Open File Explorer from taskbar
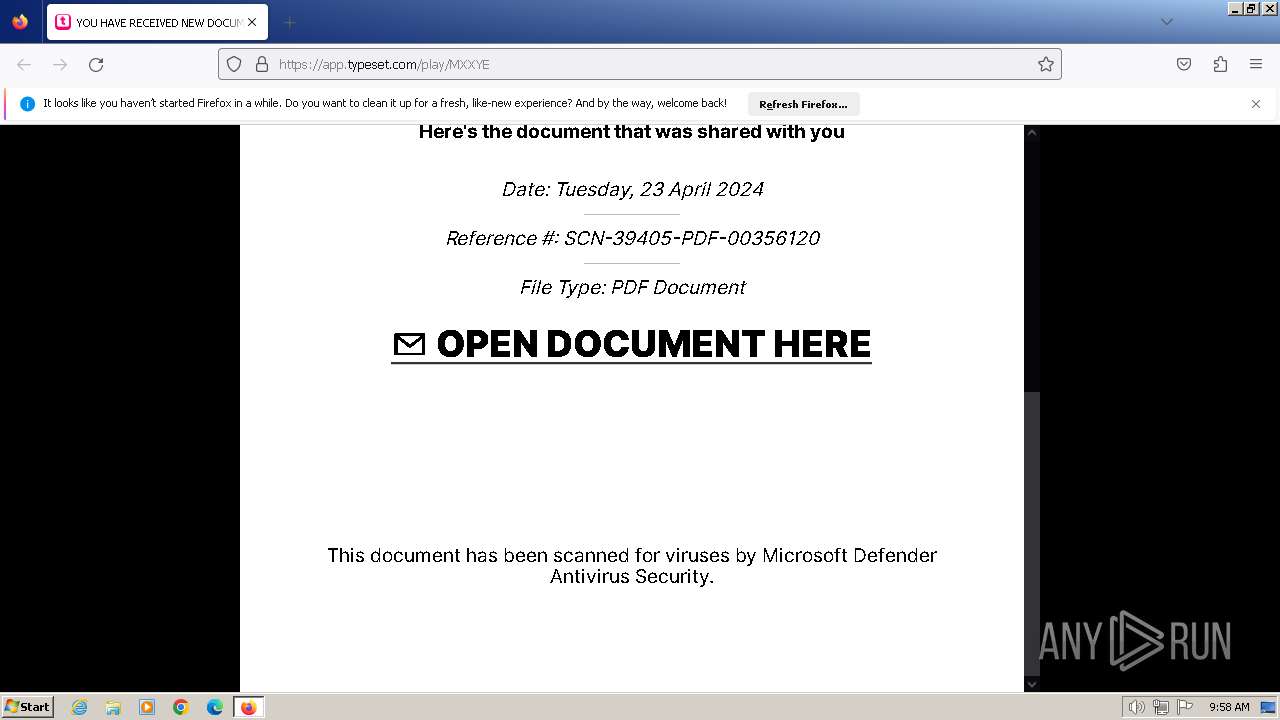Viewport: 1280px width, 720px height. click(x=113, y=707)
